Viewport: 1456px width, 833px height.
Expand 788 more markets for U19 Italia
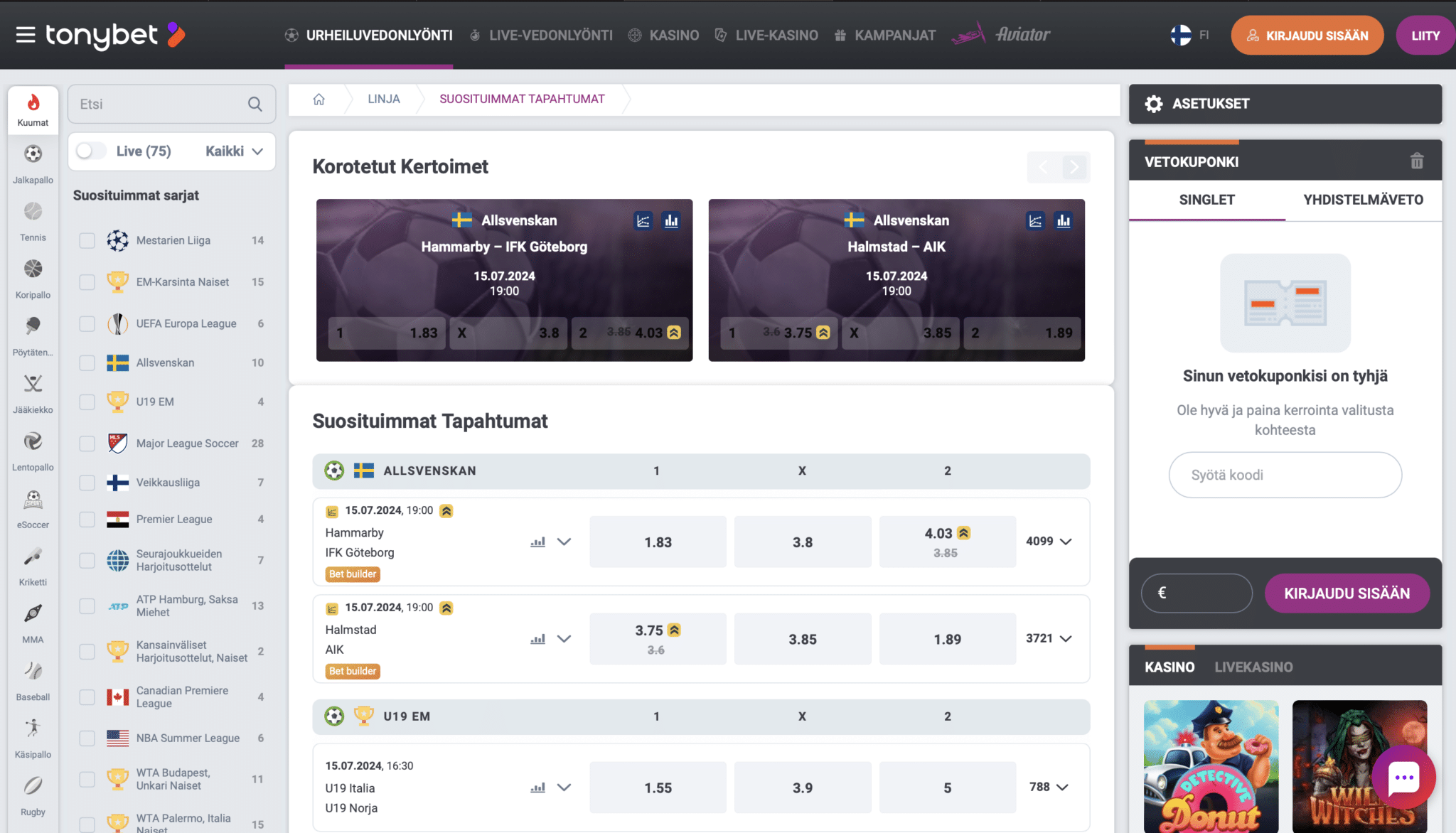coord(1049,787)
